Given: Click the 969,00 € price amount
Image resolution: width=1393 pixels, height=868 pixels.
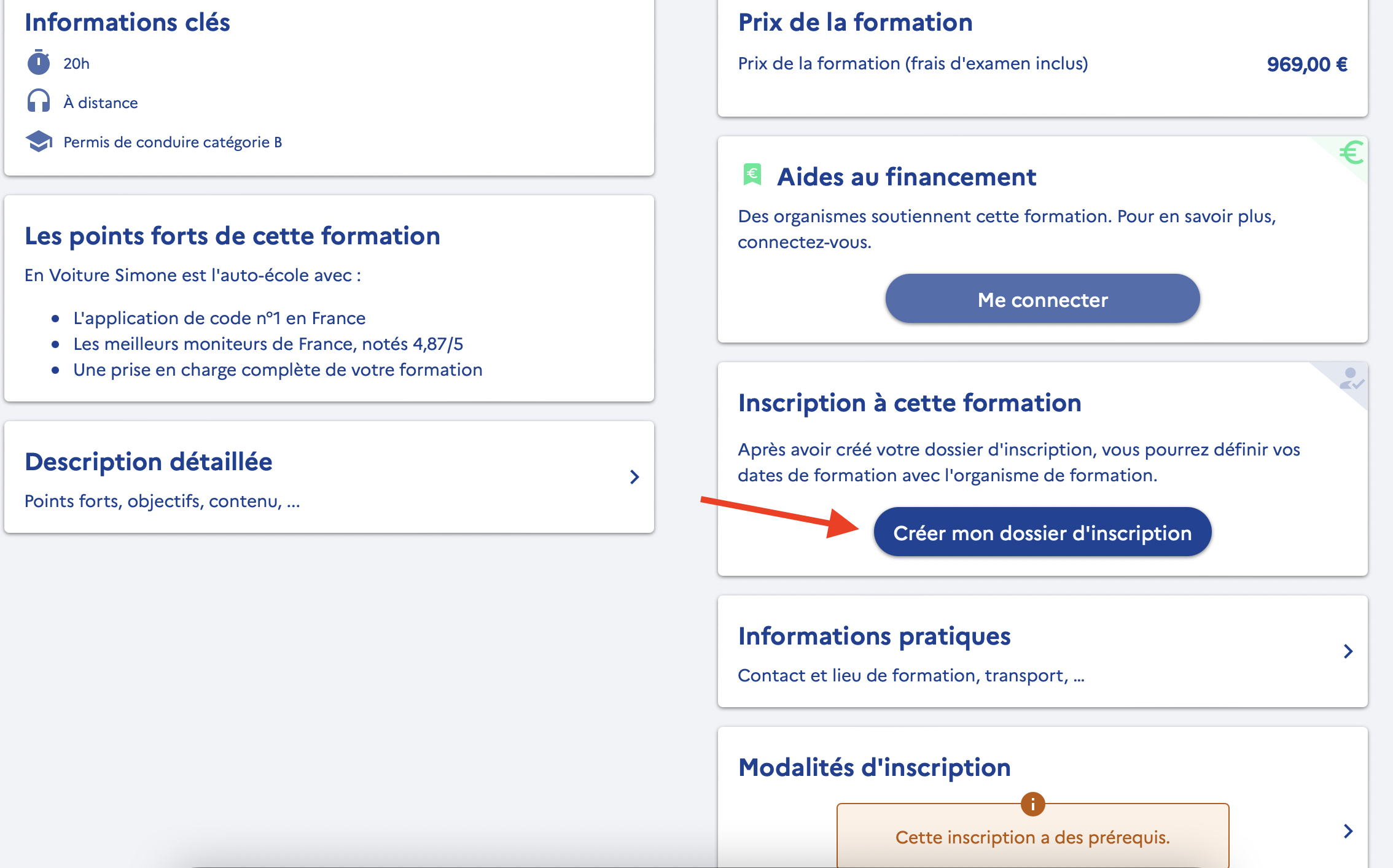Looking at the screenshot, I should [x=1307, y=64].
